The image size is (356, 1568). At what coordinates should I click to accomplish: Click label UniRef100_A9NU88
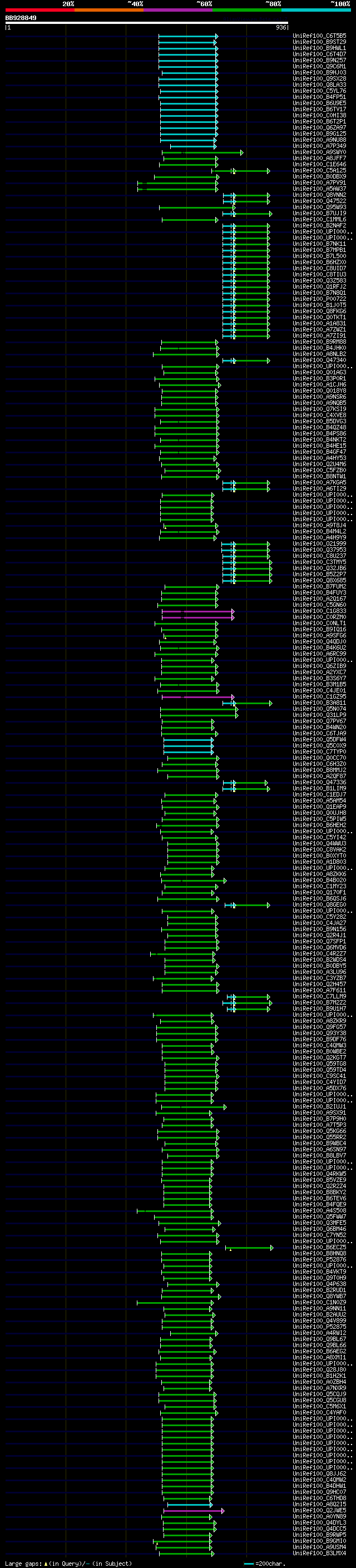click(x=319, y=140)
